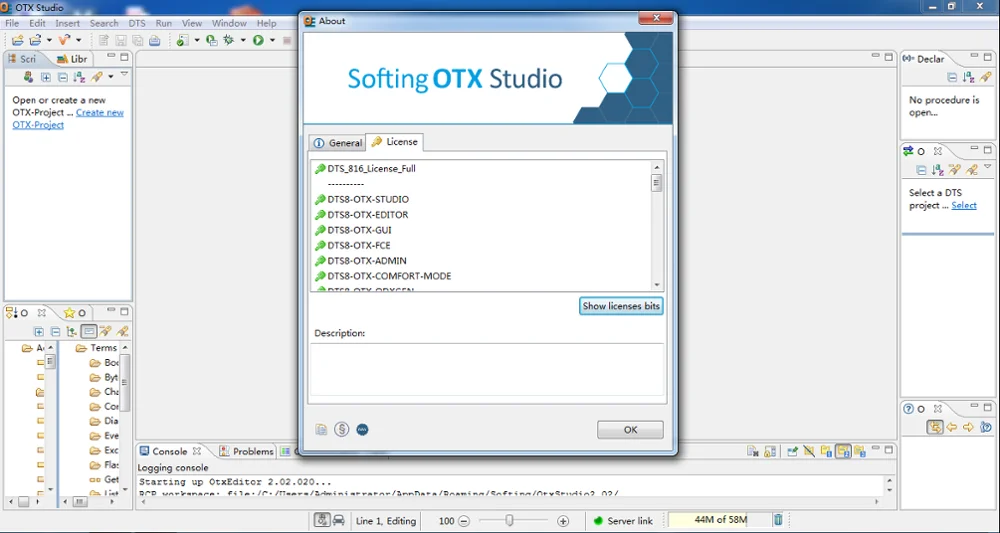Click expand-all icon in Script panel toolbar
Viewport: 1000px width, 533px height.
pos(46,77)
